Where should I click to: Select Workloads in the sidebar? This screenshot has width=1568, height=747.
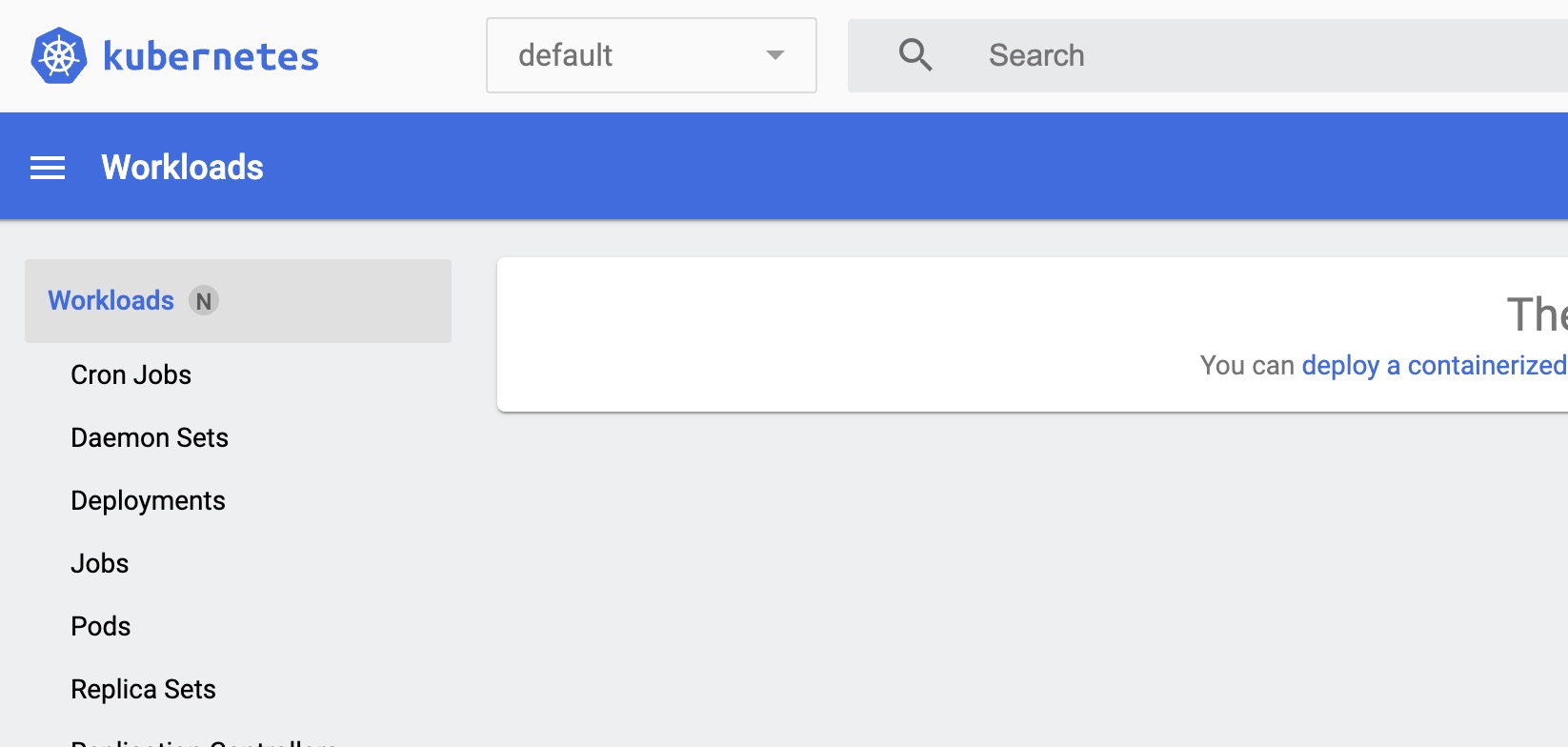tap(111, 301)
